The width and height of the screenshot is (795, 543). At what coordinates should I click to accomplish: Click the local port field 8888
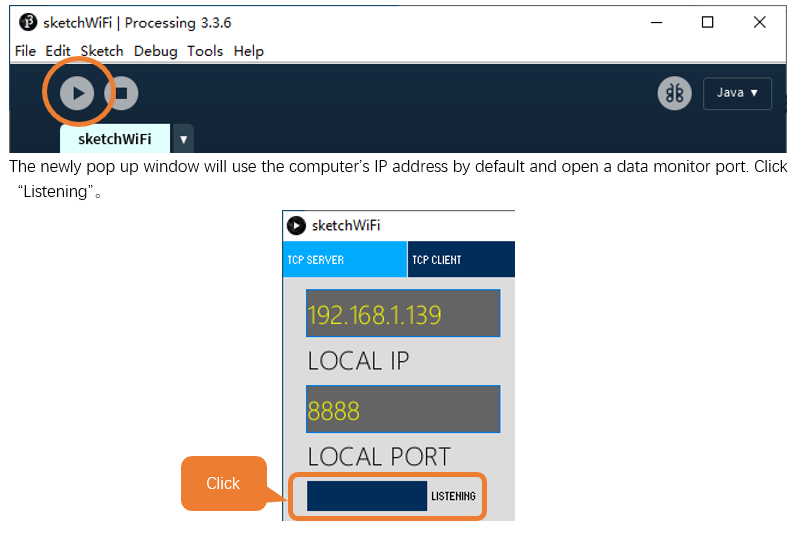(403, 409)
